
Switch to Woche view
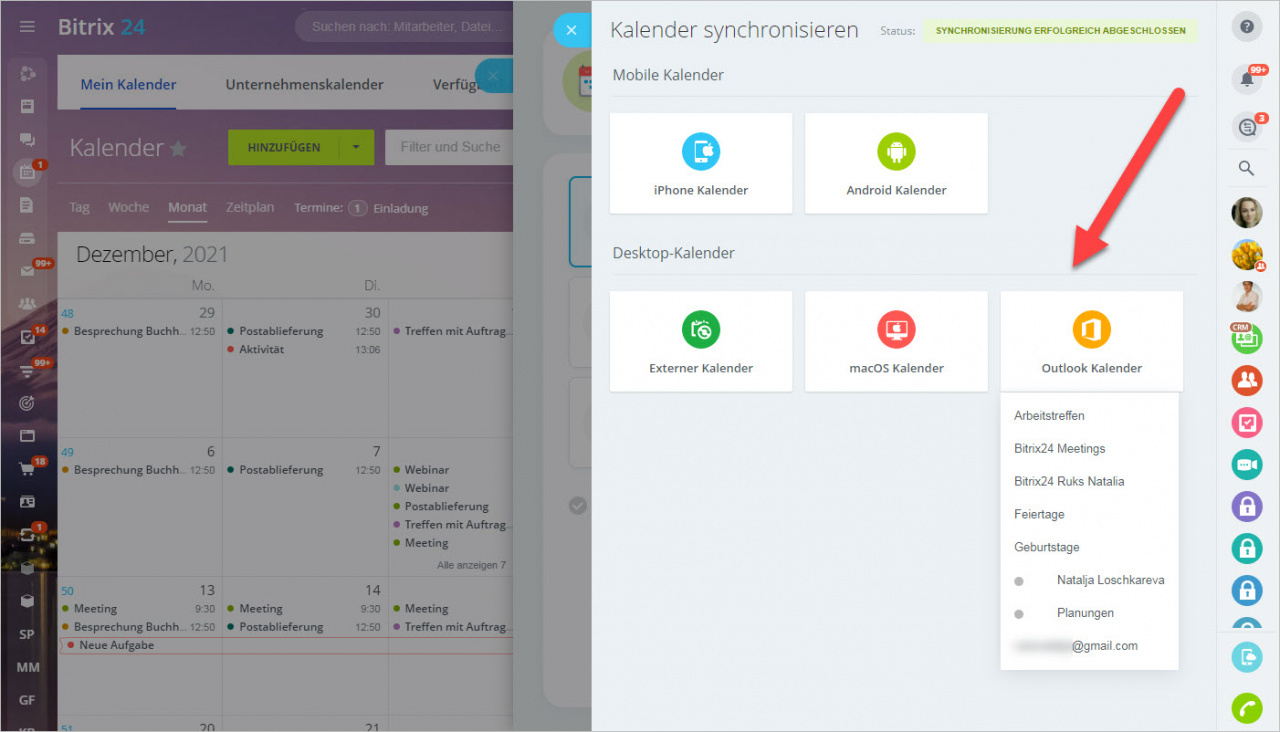pos(128,208)
